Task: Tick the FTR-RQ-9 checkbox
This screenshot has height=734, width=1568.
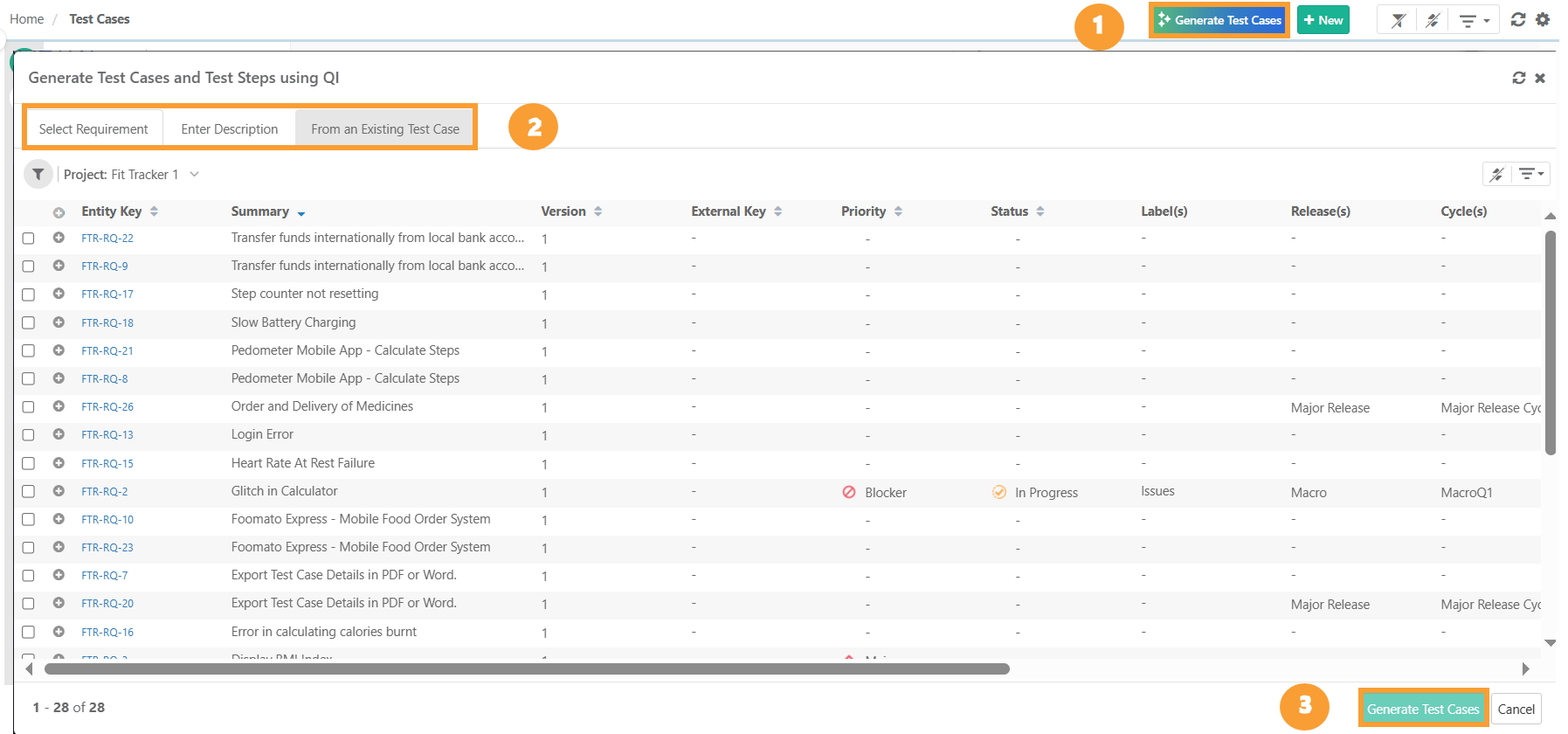Action: (x=28, y=267)
